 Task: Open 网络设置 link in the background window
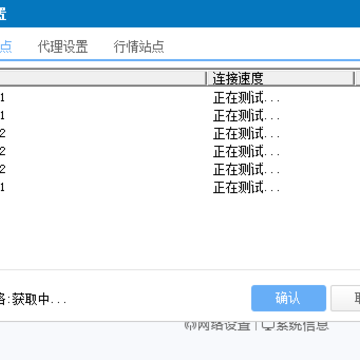(217, 326)
